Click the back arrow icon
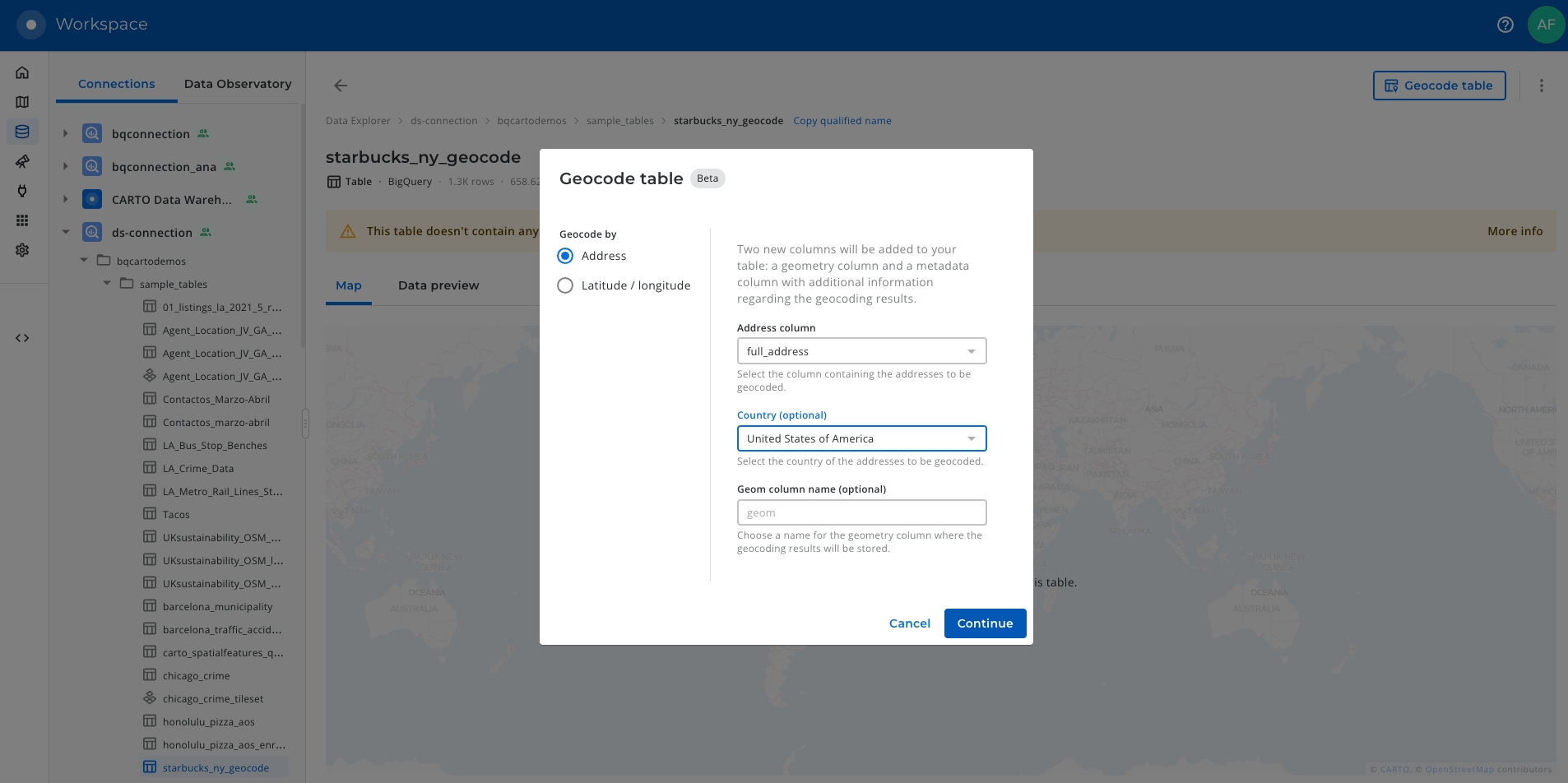This screenshot has height=783, width=1568. coord(341,86)
